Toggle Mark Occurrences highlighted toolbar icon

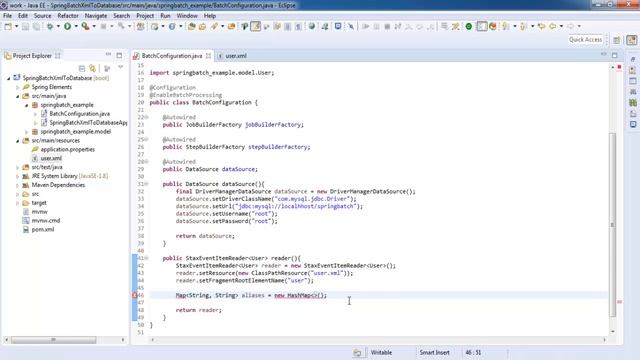tap(256, 27)
